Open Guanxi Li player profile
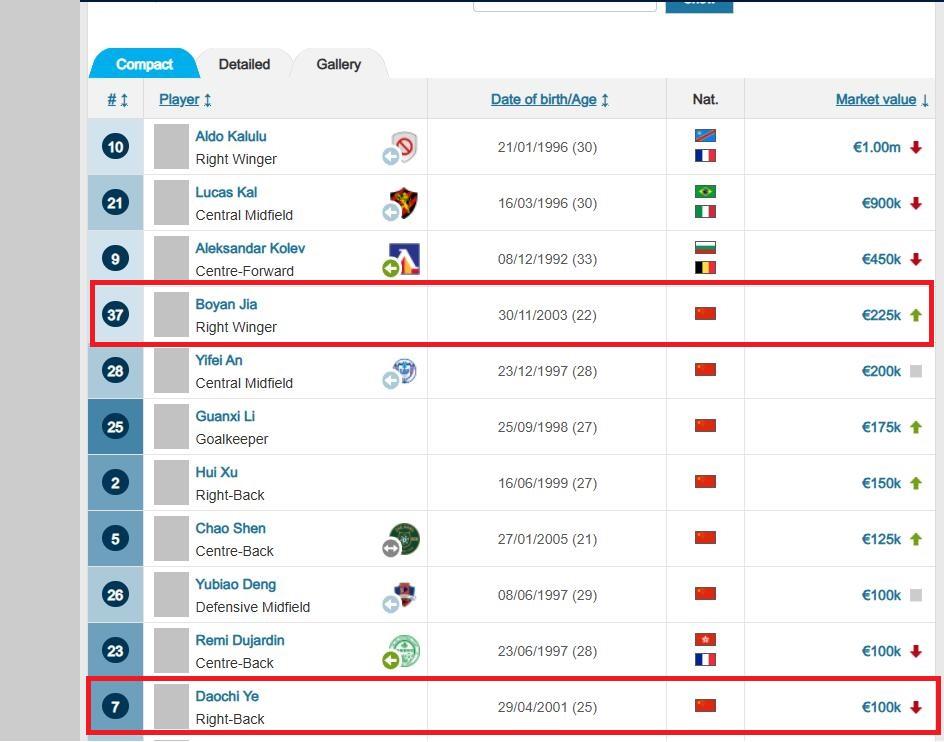Screen dimensions: 944x742 225,416
